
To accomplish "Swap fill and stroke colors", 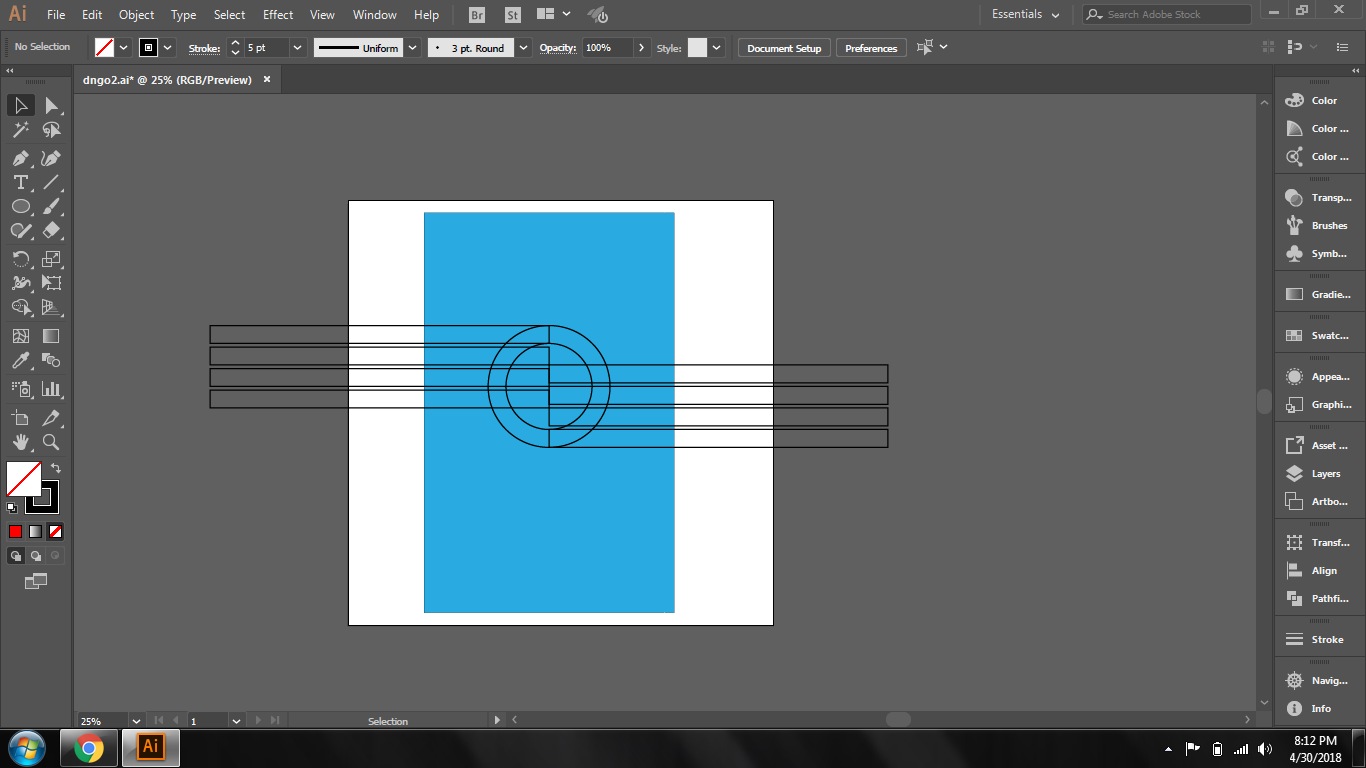I will (56, 467).
